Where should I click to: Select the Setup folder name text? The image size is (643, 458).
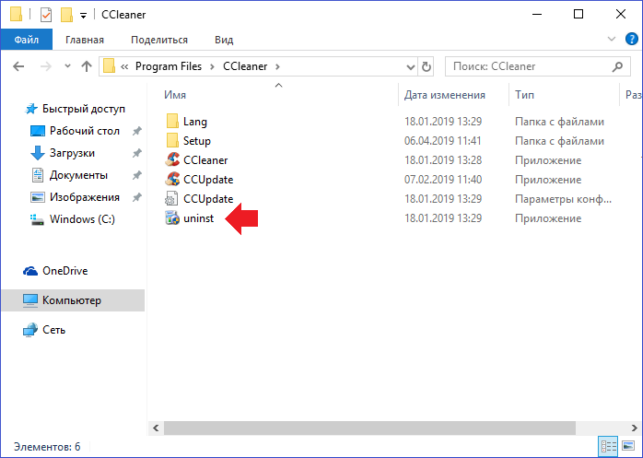pos(197,141)
